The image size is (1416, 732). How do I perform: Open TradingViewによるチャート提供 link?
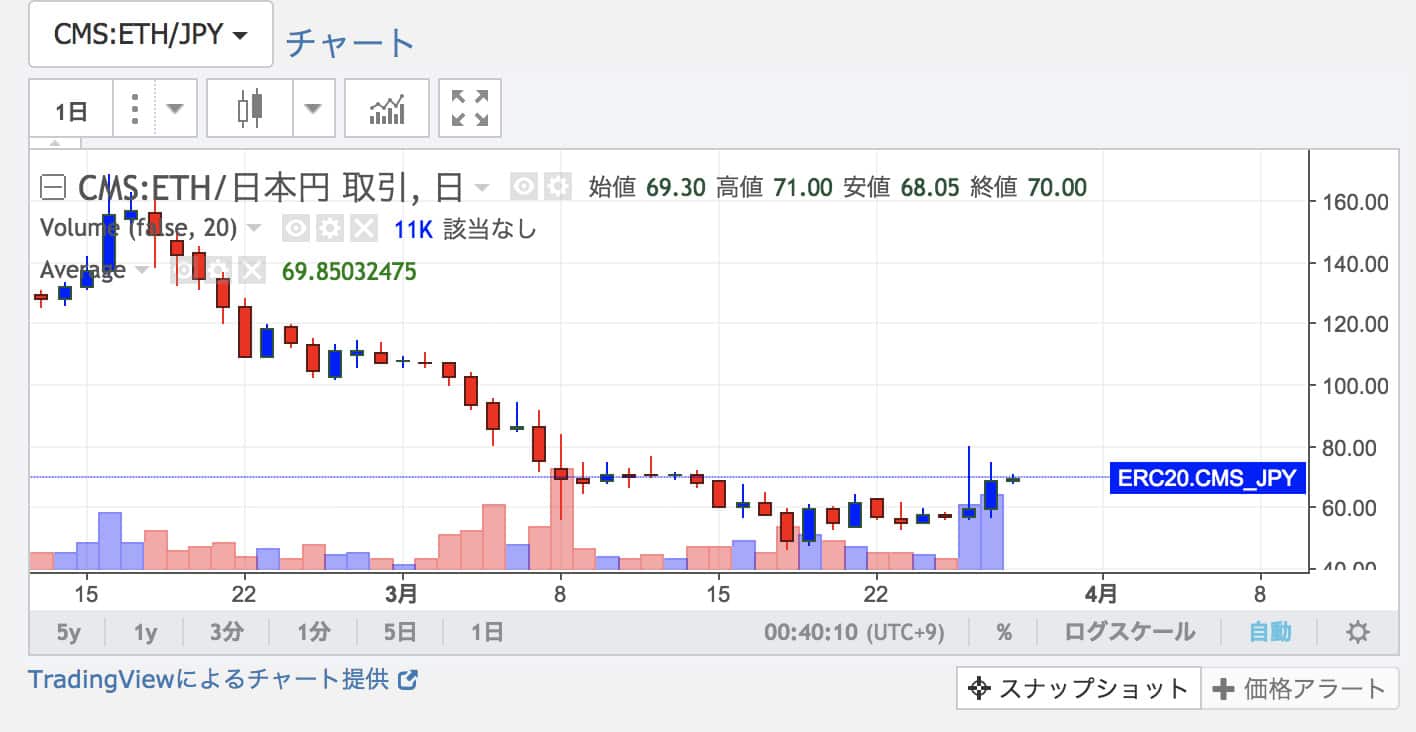point(208,680)
